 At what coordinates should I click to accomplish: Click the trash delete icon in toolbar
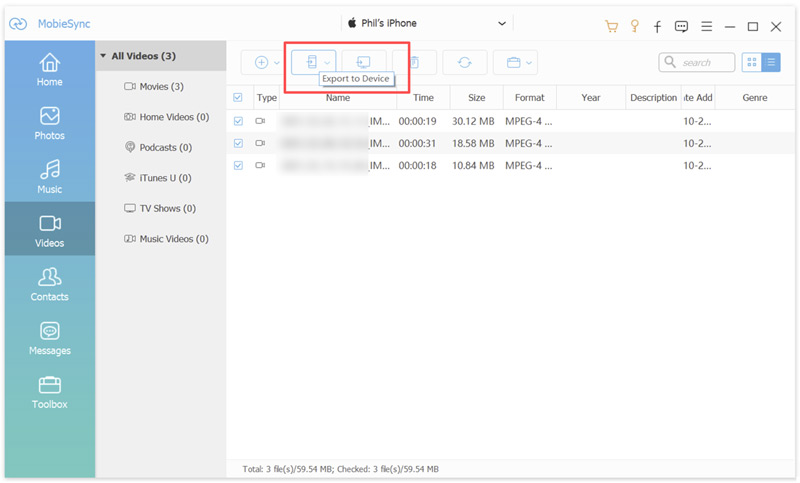click(x=415, y=62)
